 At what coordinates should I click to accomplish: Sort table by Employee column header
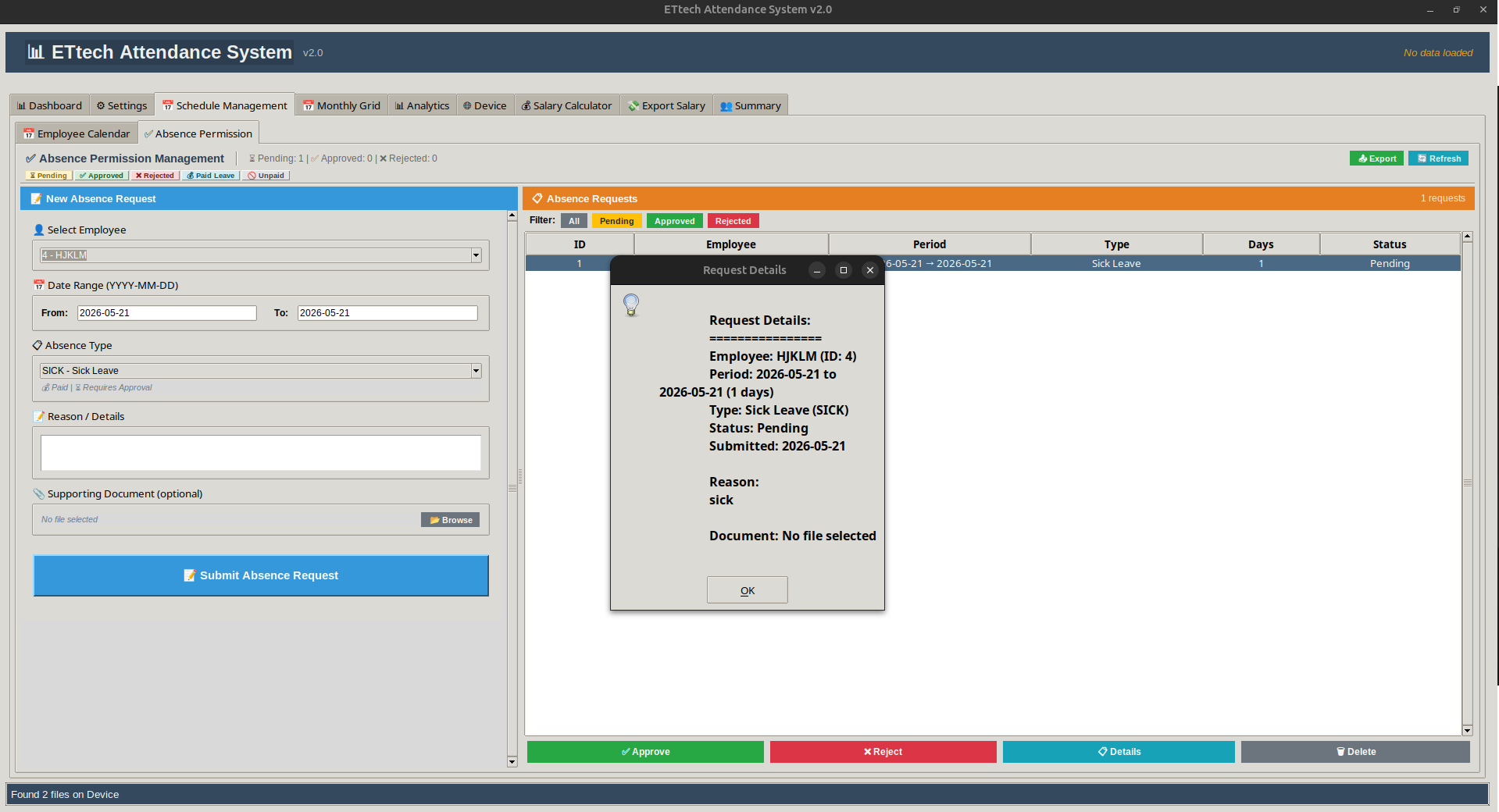click(731, 244)
